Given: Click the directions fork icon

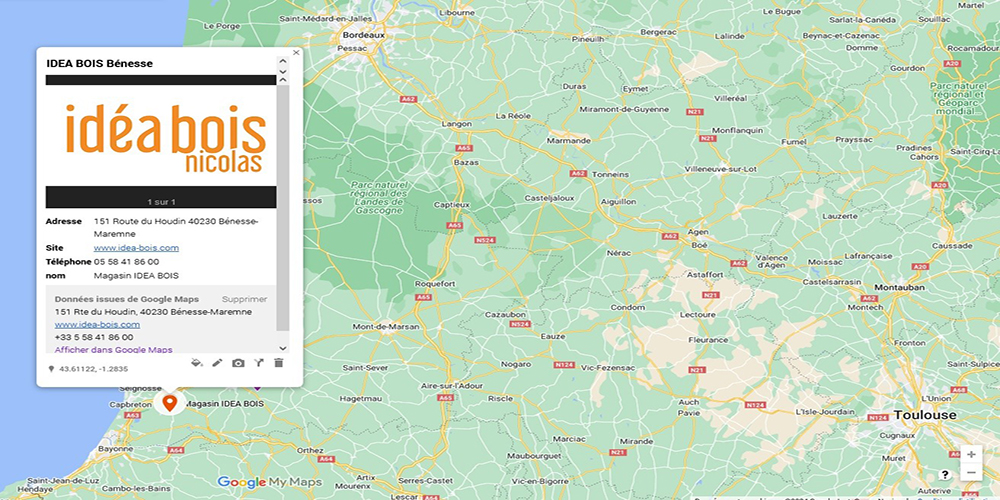Looking at the screenshot, I should tap(258, 363).
